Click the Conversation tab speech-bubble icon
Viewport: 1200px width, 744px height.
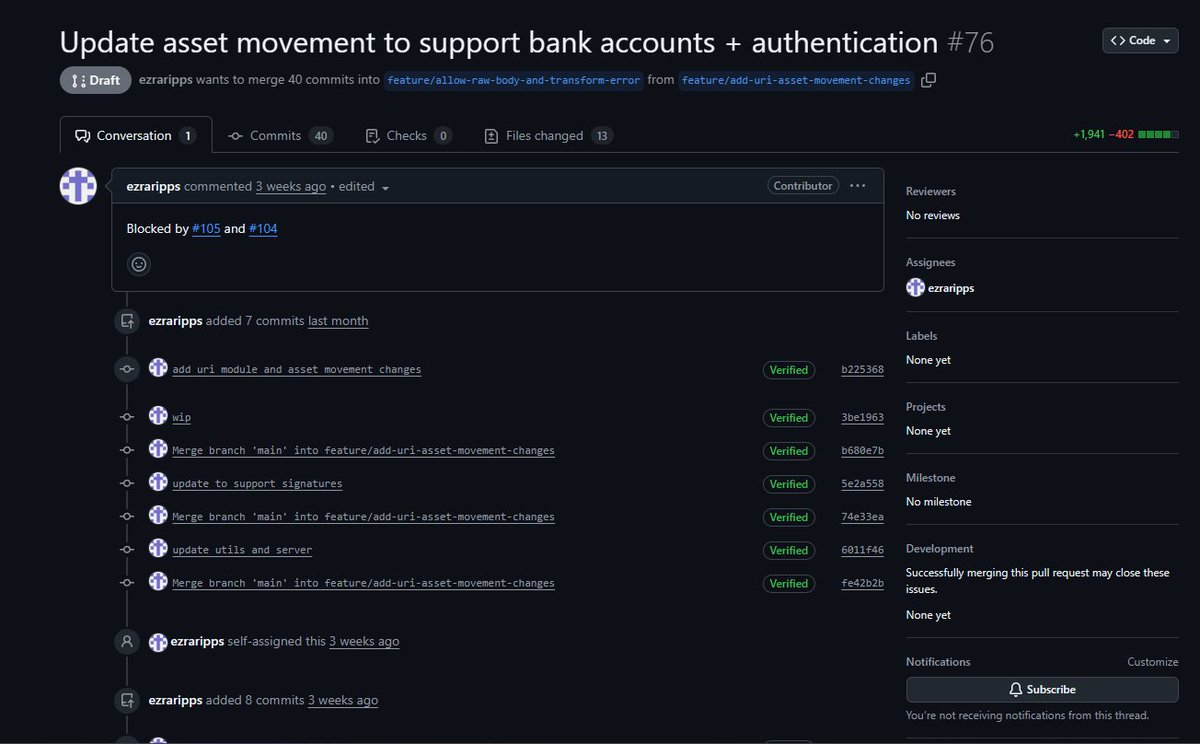tap(84, 135)
